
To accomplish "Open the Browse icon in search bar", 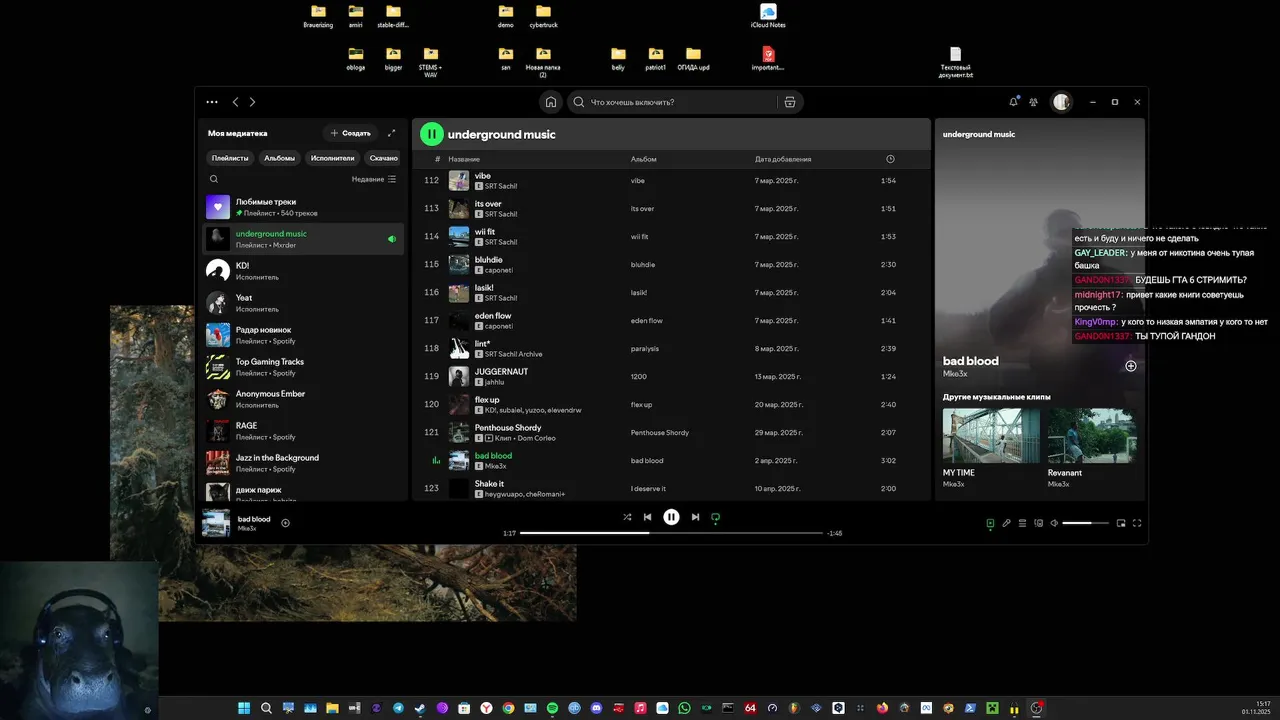I will (x=790, y=102).
